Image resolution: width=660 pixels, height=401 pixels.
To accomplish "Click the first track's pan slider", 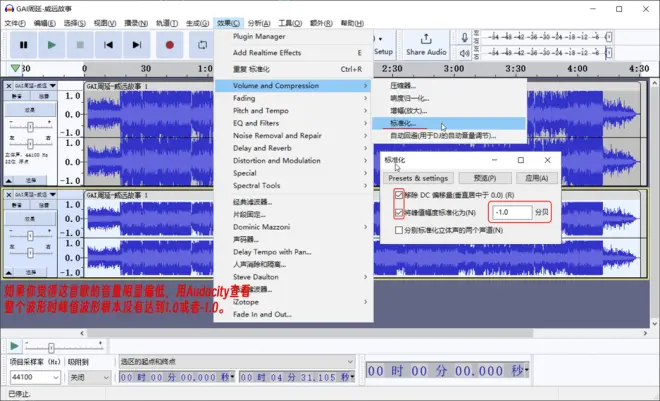I will click(30, 144).
